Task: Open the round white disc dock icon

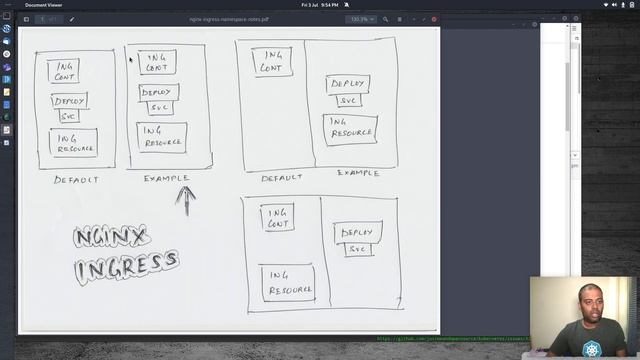Action: click(x=7, y=54)
